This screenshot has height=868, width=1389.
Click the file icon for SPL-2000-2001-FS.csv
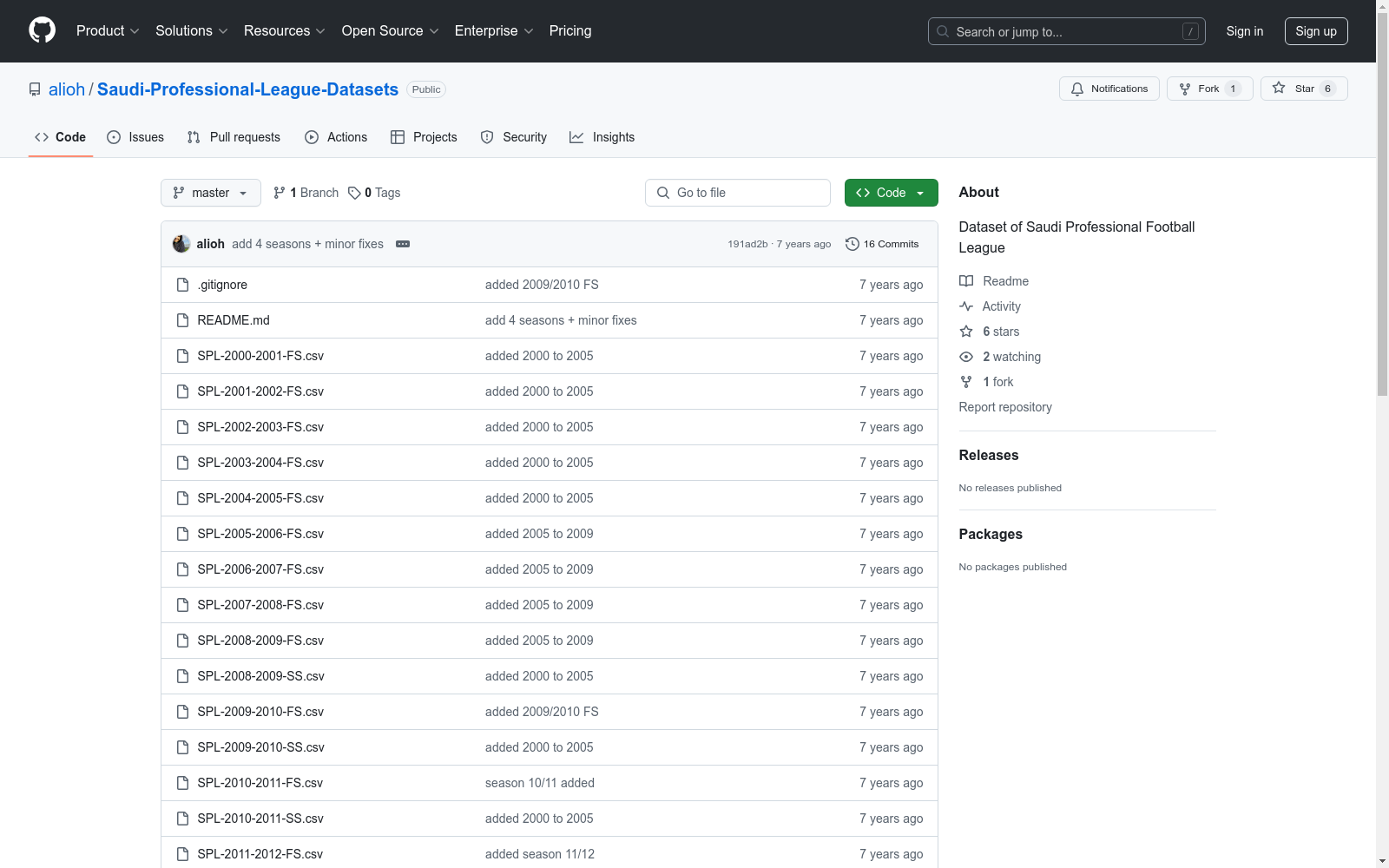click(182, 356)
